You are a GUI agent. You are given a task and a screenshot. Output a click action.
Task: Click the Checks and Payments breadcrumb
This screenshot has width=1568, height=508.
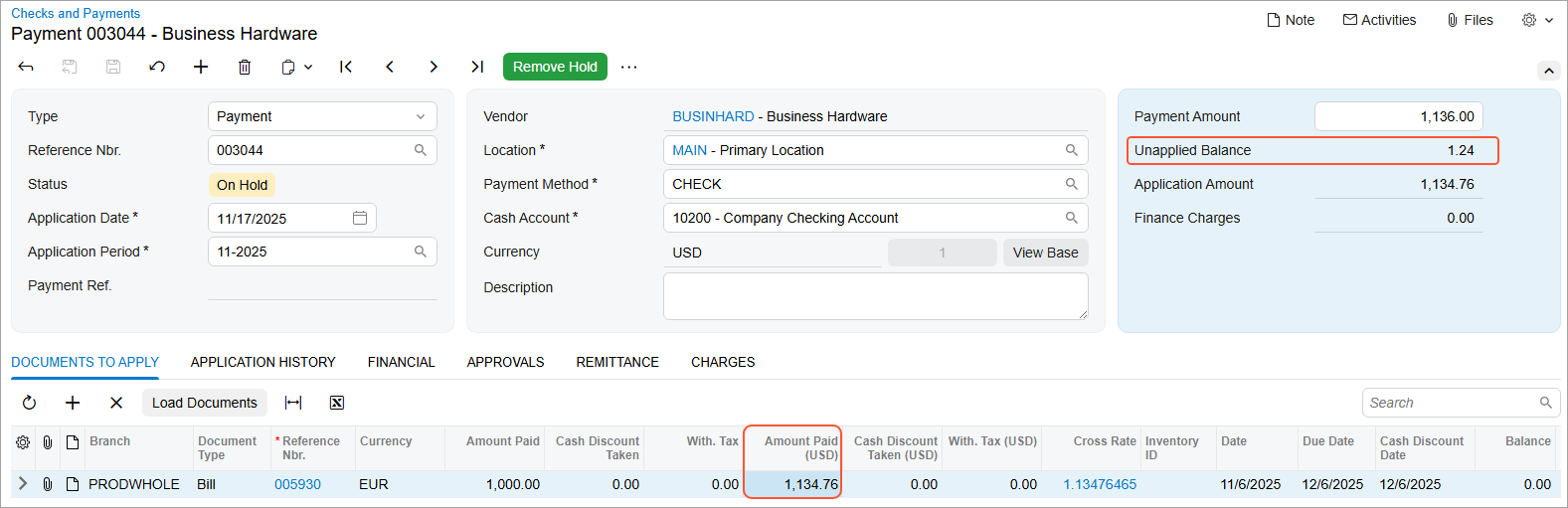click(76, 13)
